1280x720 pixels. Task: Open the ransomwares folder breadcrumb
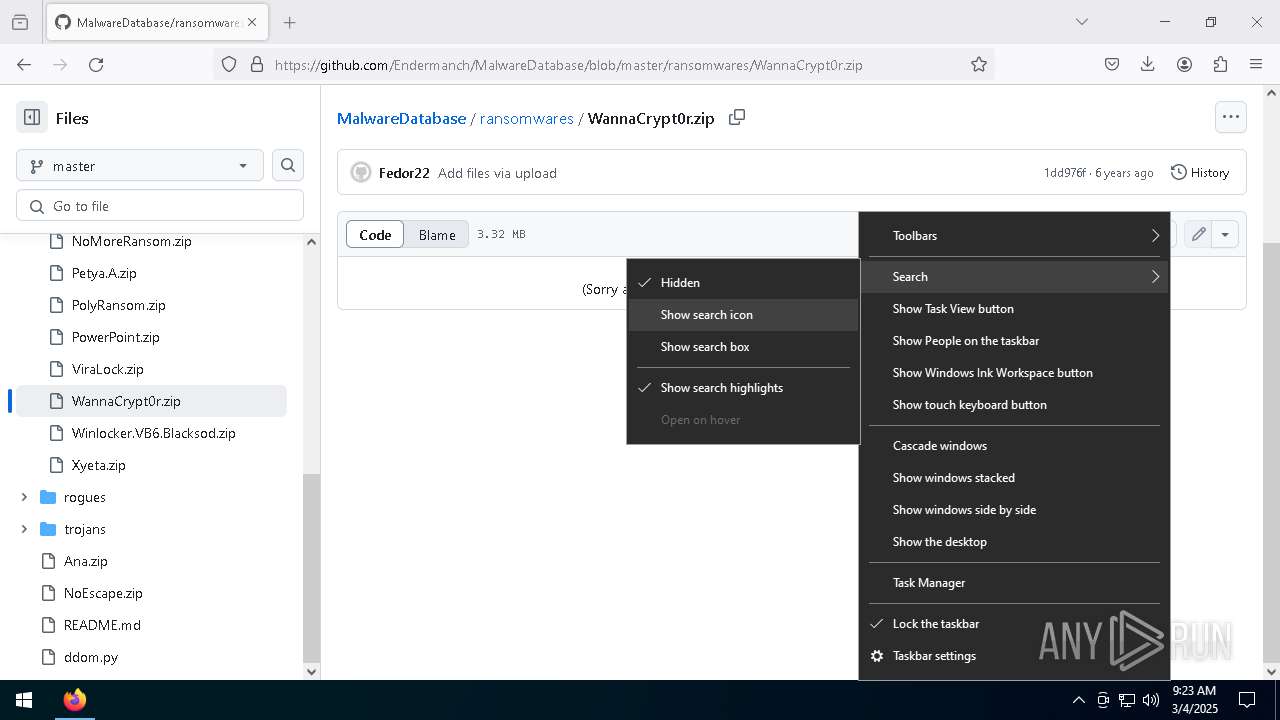click(527, 118)
